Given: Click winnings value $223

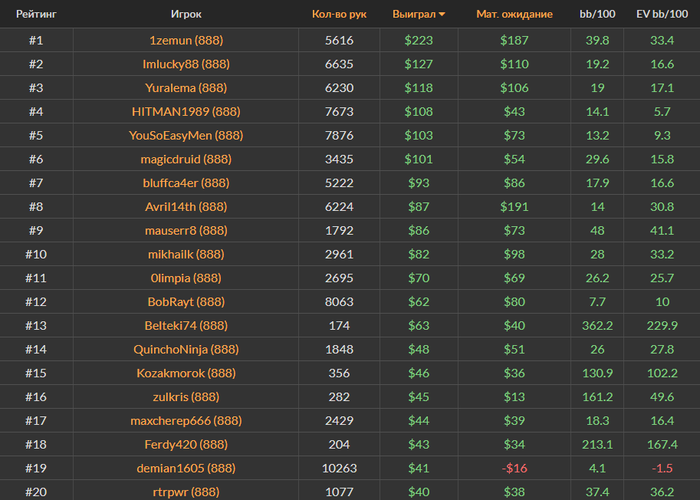Looking at the screenshot, I should point(419,40).
